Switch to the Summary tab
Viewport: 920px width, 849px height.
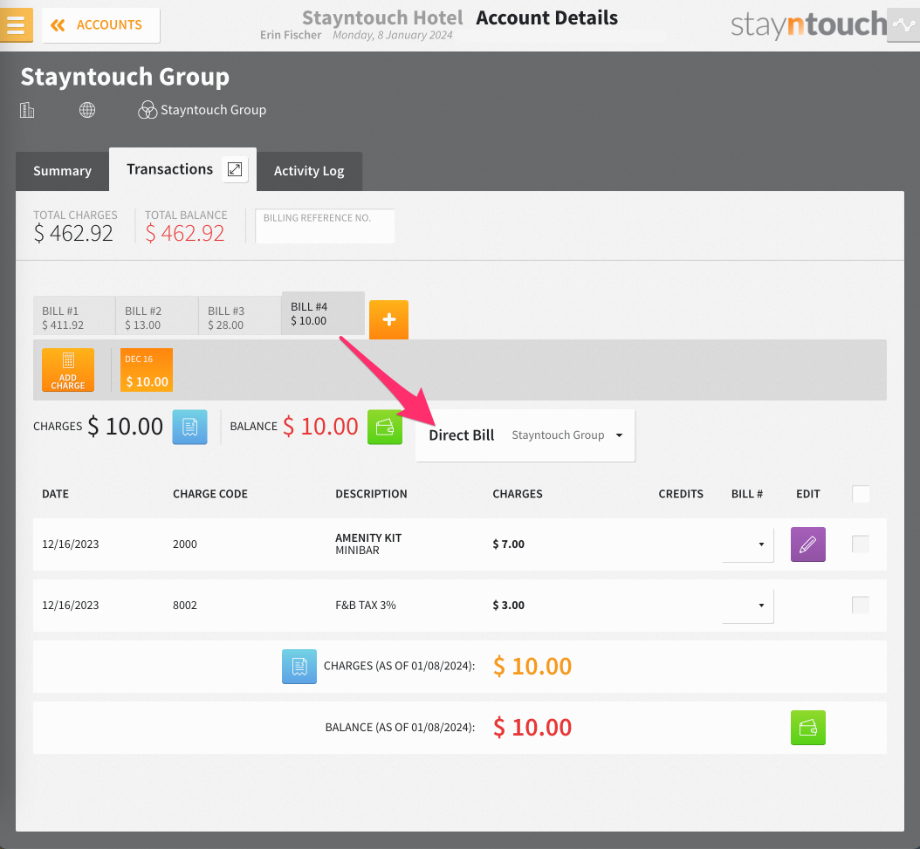[62, 171]
